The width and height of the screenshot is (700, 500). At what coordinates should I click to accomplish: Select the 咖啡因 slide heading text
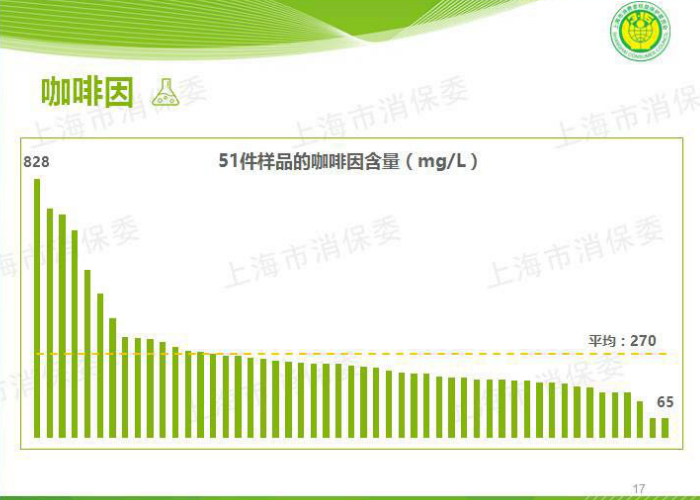pyautogui.click(x=86, y=92)
